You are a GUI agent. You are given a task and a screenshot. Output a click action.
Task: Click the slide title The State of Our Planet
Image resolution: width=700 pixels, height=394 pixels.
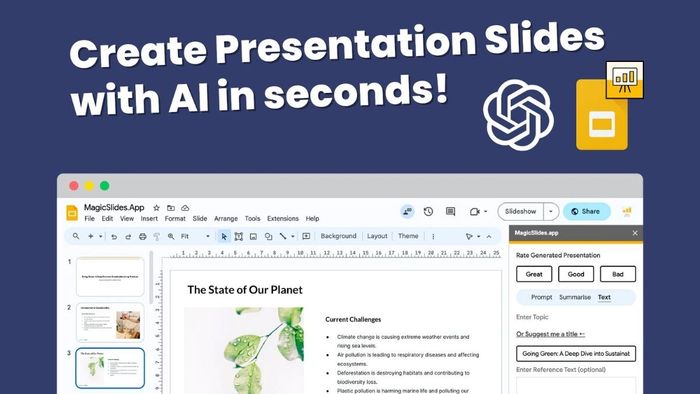coord(245,290)
